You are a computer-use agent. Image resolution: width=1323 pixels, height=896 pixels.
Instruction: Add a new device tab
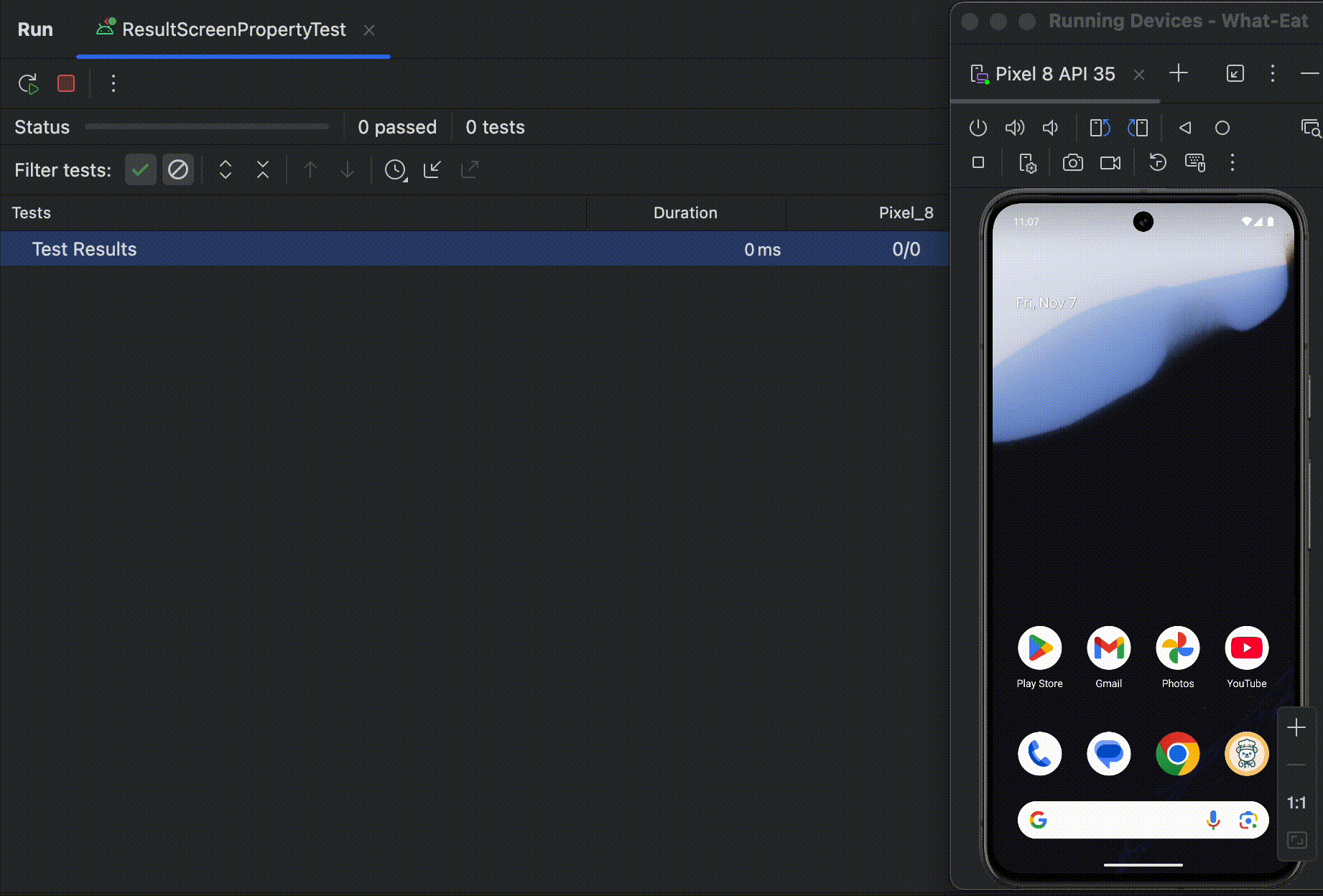pos(1179,73)
